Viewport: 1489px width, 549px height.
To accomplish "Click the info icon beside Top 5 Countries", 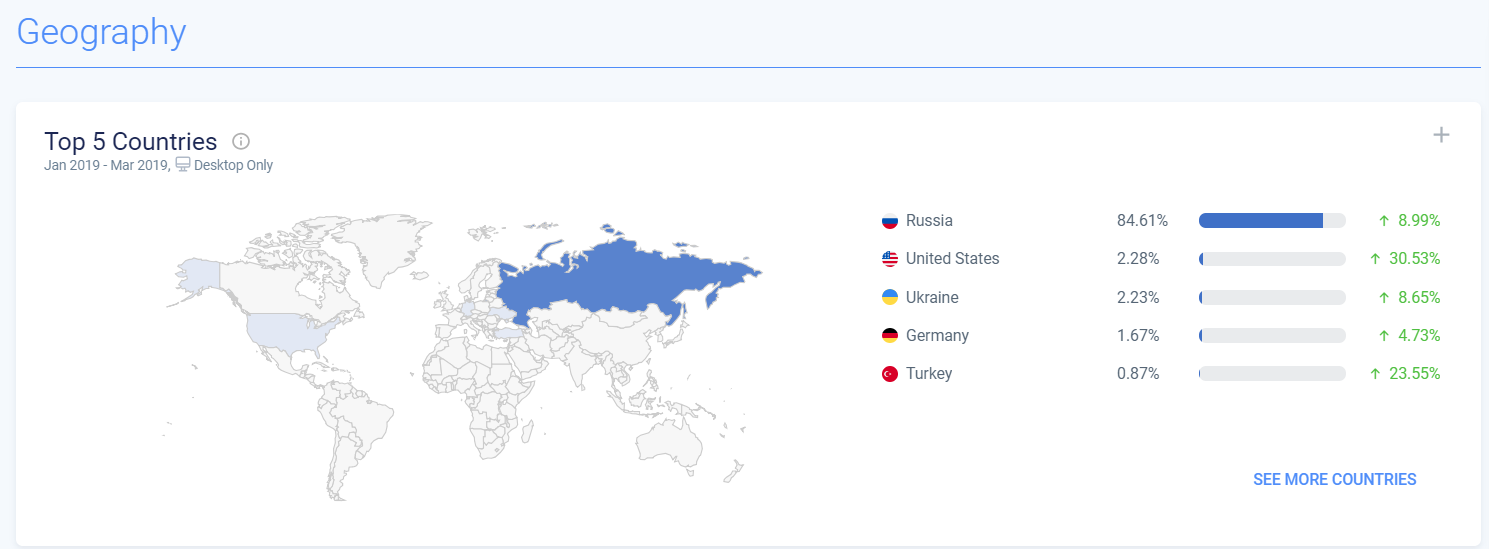I will pos(240,141).
